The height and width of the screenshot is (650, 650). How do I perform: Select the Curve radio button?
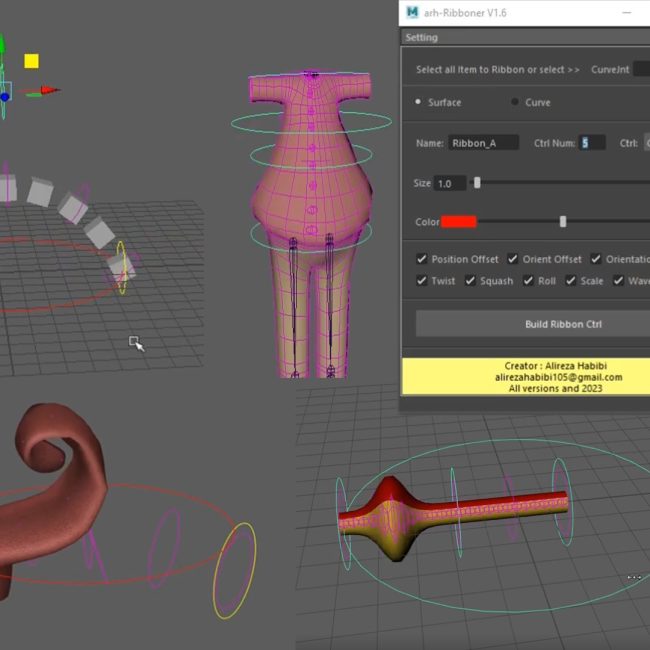[515, 102]
